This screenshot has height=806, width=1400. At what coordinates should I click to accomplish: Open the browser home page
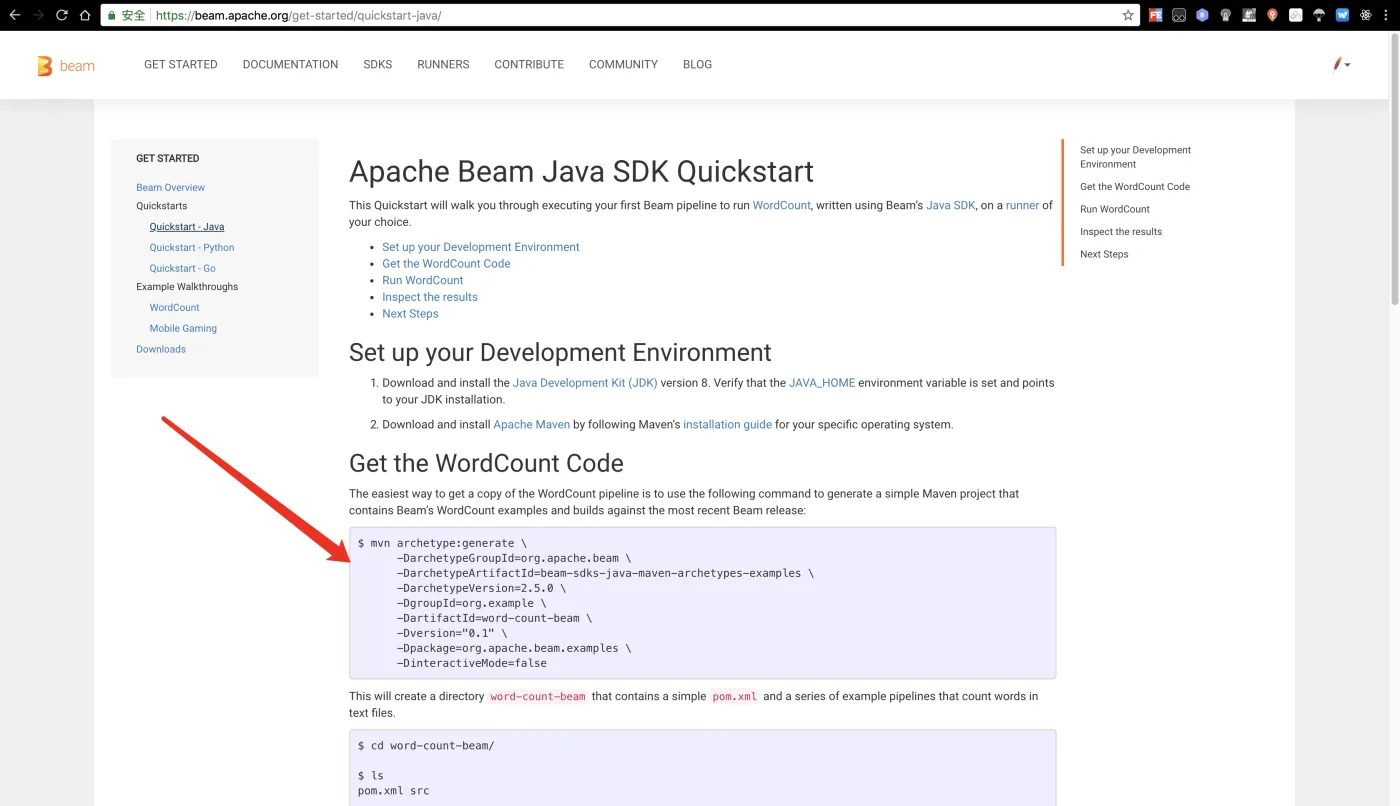[x=85, y=15]
